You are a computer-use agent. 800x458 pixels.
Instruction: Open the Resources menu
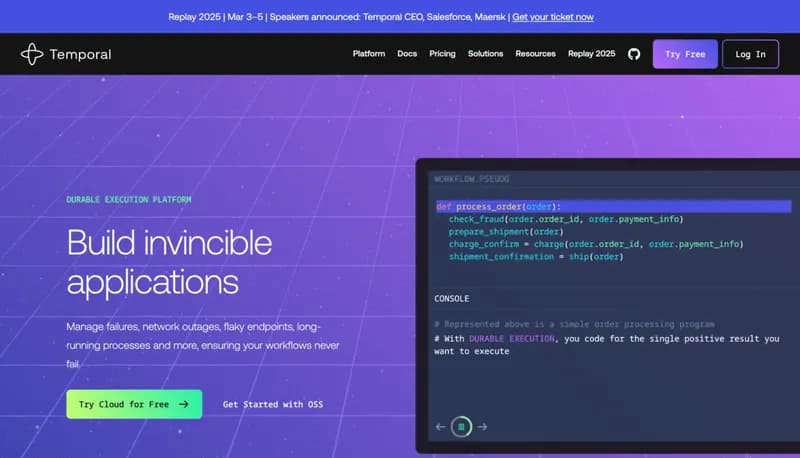point(535,54)
